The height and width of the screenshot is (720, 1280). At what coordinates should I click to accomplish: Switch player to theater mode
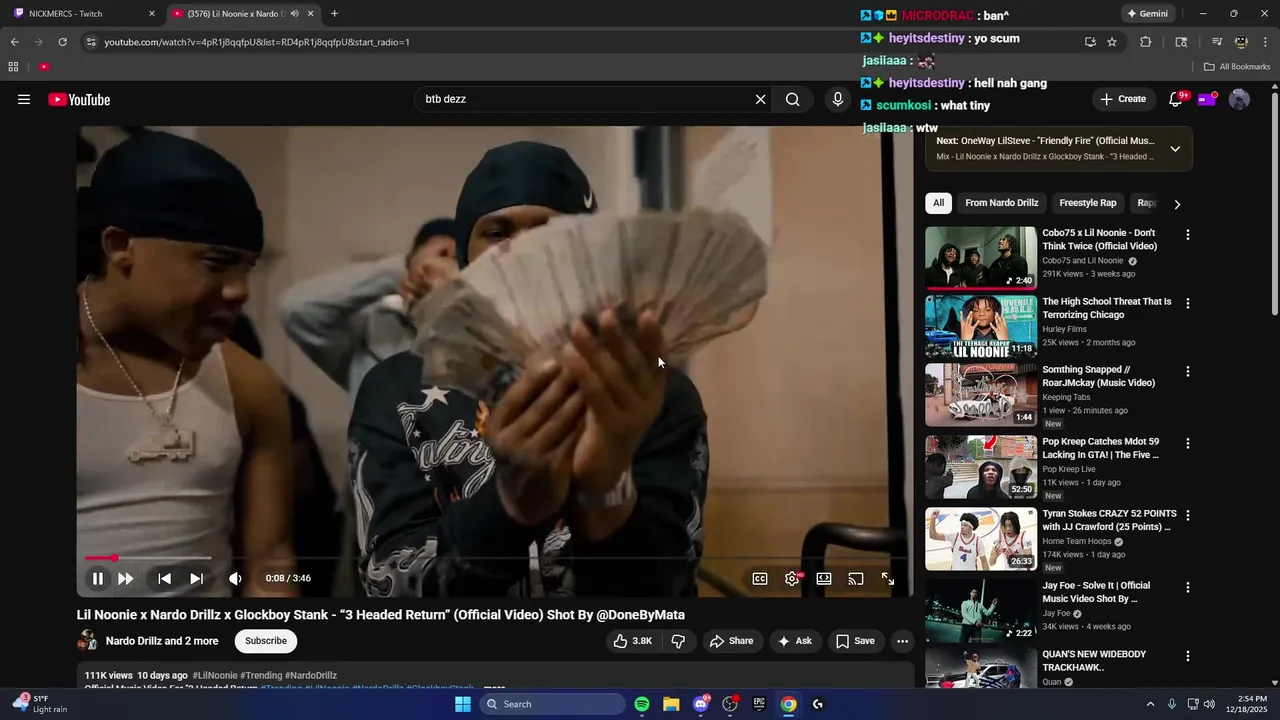pos(824,578)
